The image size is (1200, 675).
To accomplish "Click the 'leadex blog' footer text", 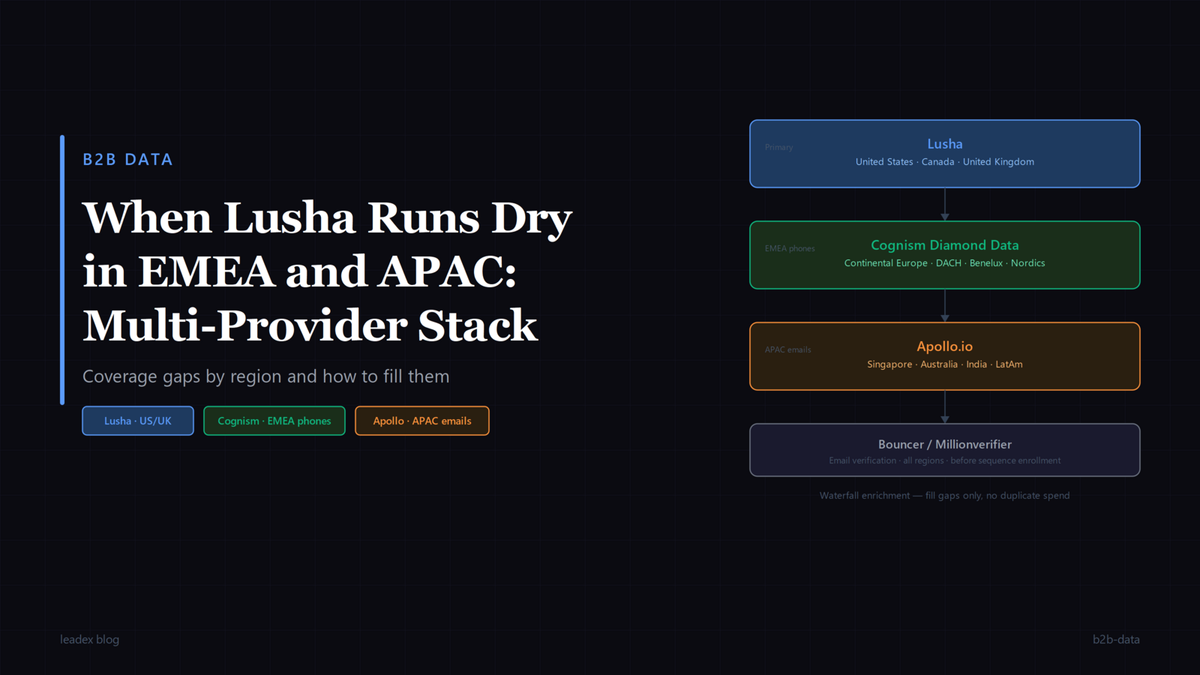I will click(x=89, y=639).
